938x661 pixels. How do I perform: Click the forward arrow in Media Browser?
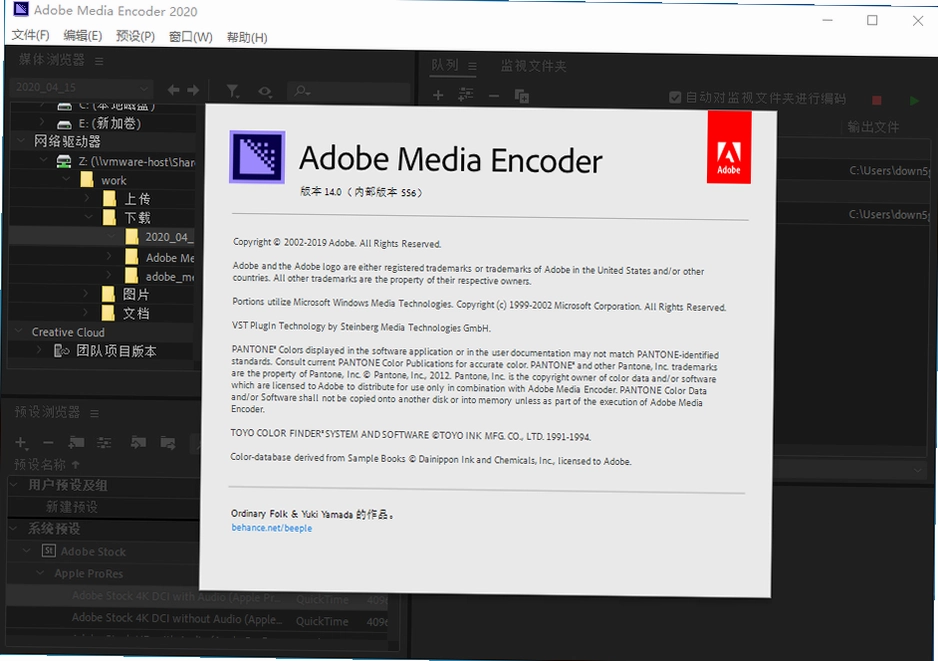(193, 90)
